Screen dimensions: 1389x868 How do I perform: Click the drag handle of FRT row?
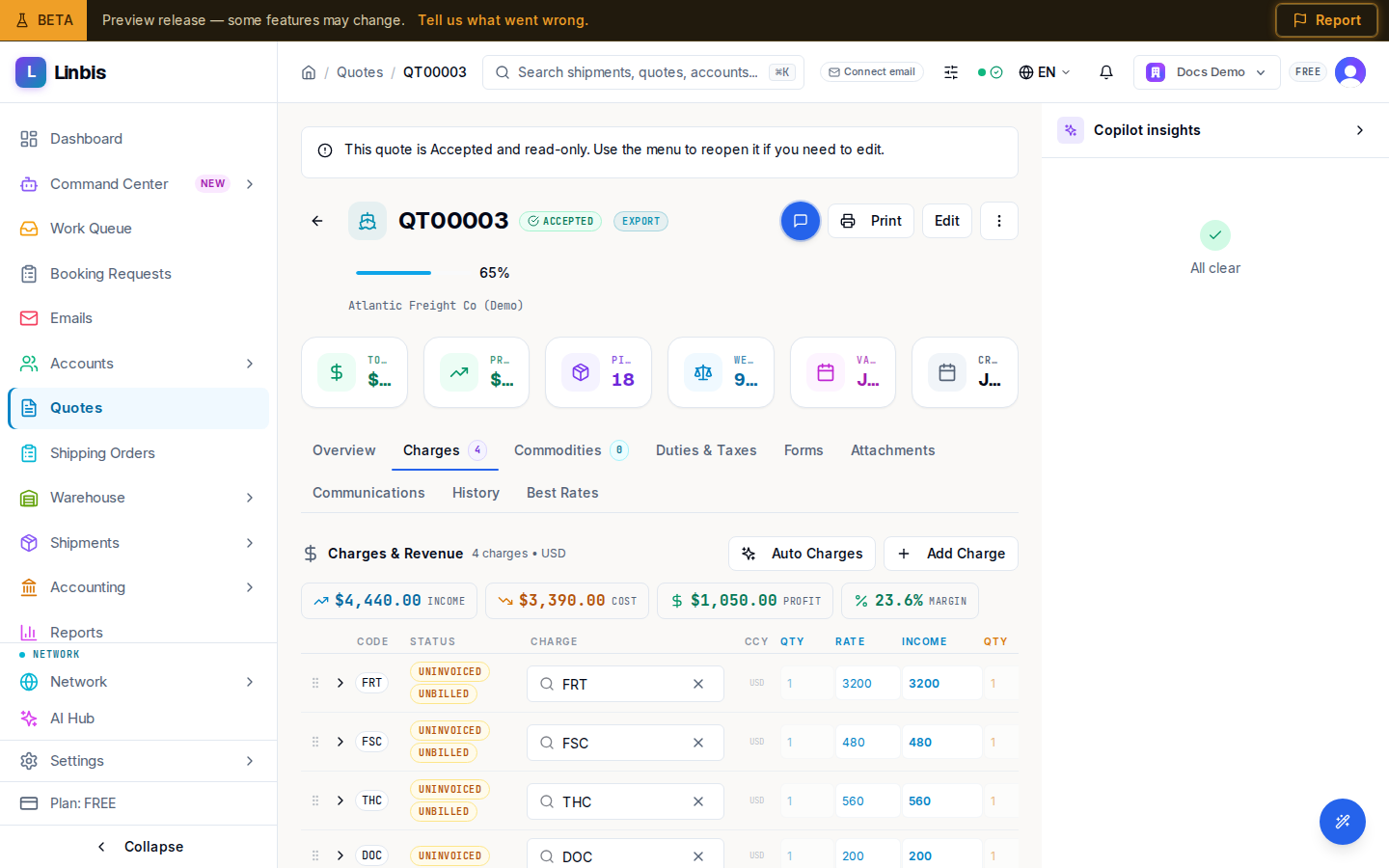(315, 683)
